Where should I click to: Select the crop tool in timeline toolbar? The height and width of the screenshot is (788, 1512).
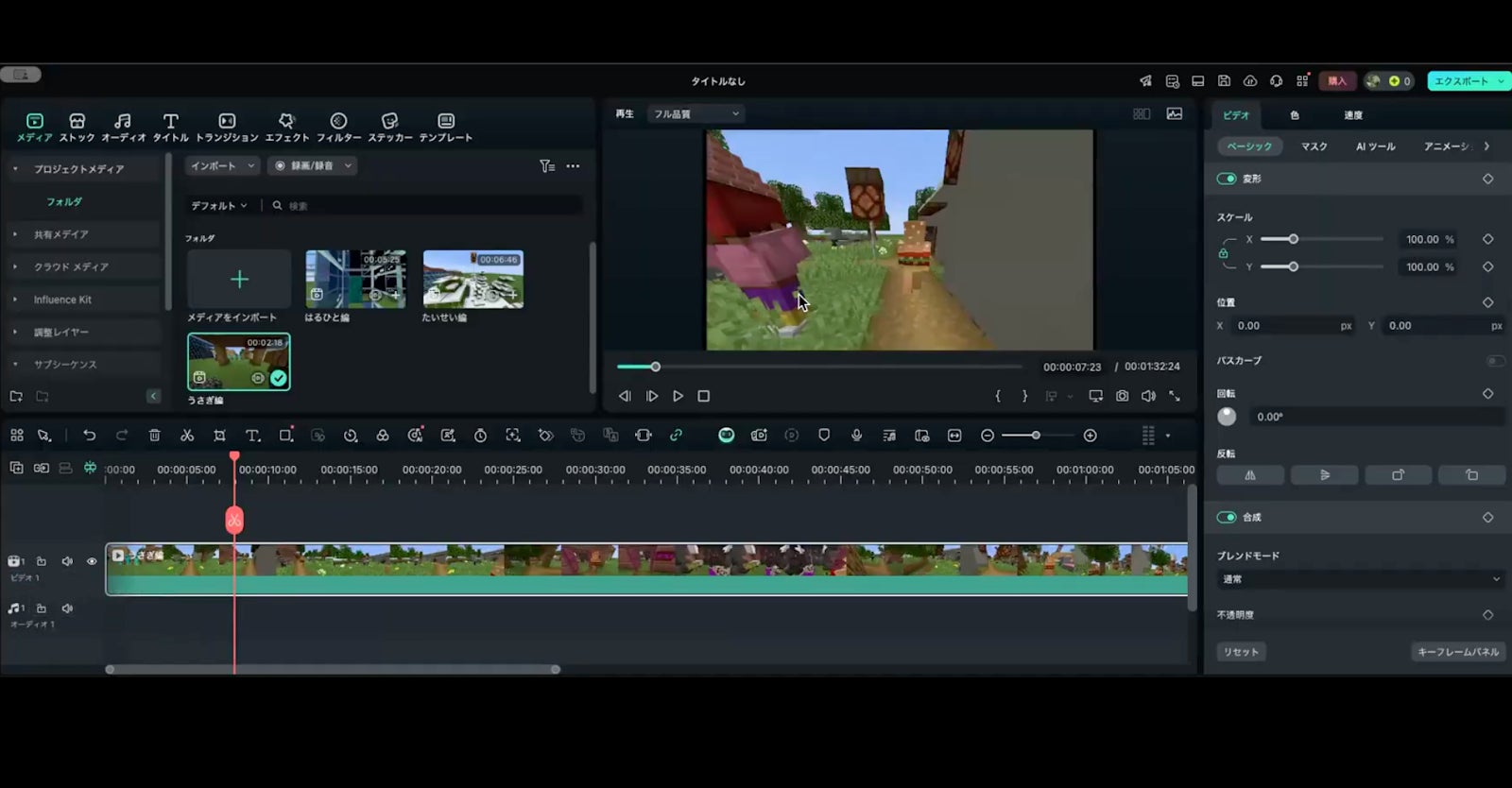(x=219, y=436)
